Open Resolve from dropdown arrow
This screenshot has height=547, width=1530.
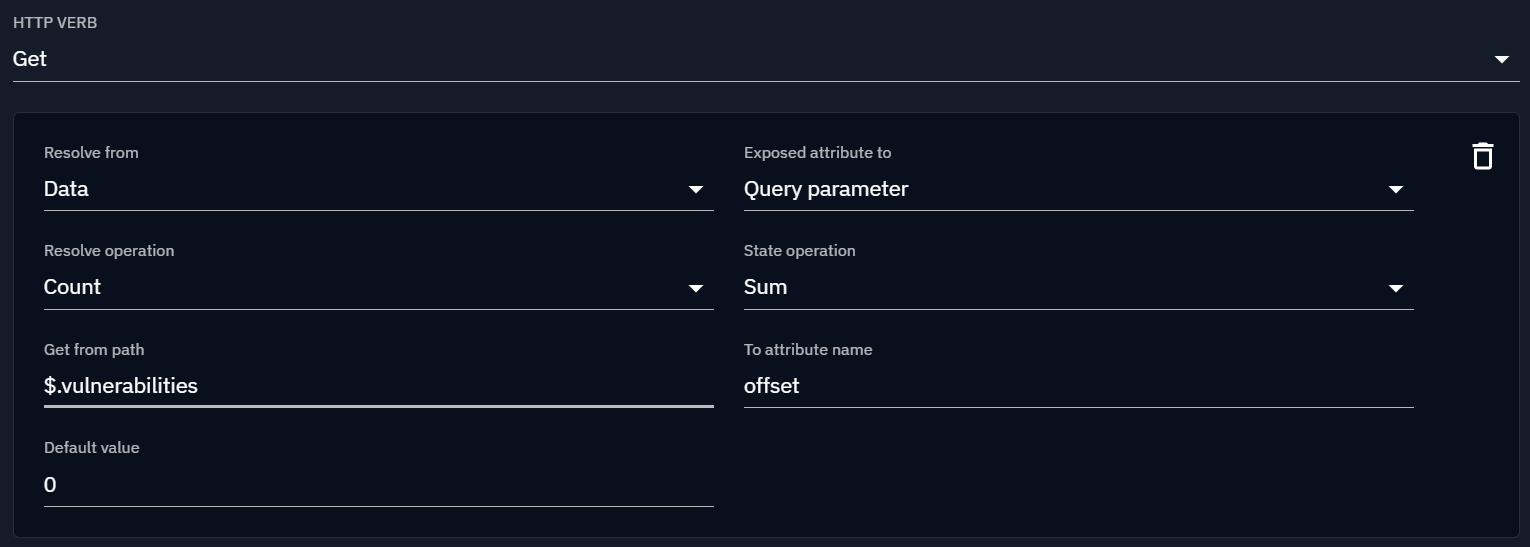pos(696,190)
